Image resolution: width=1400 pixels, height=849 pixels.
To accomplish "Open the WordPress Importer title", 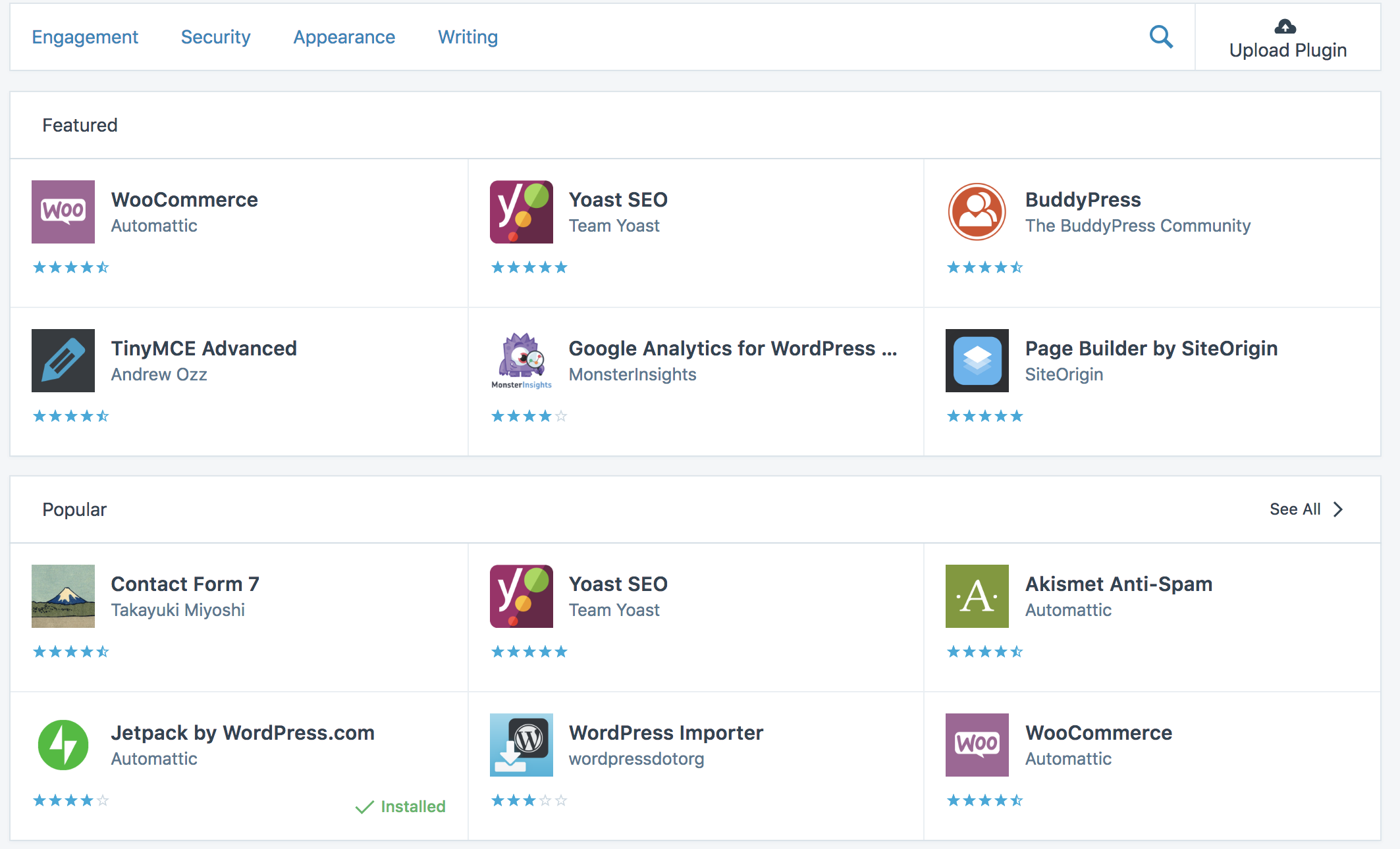I will tap(666, 733).
